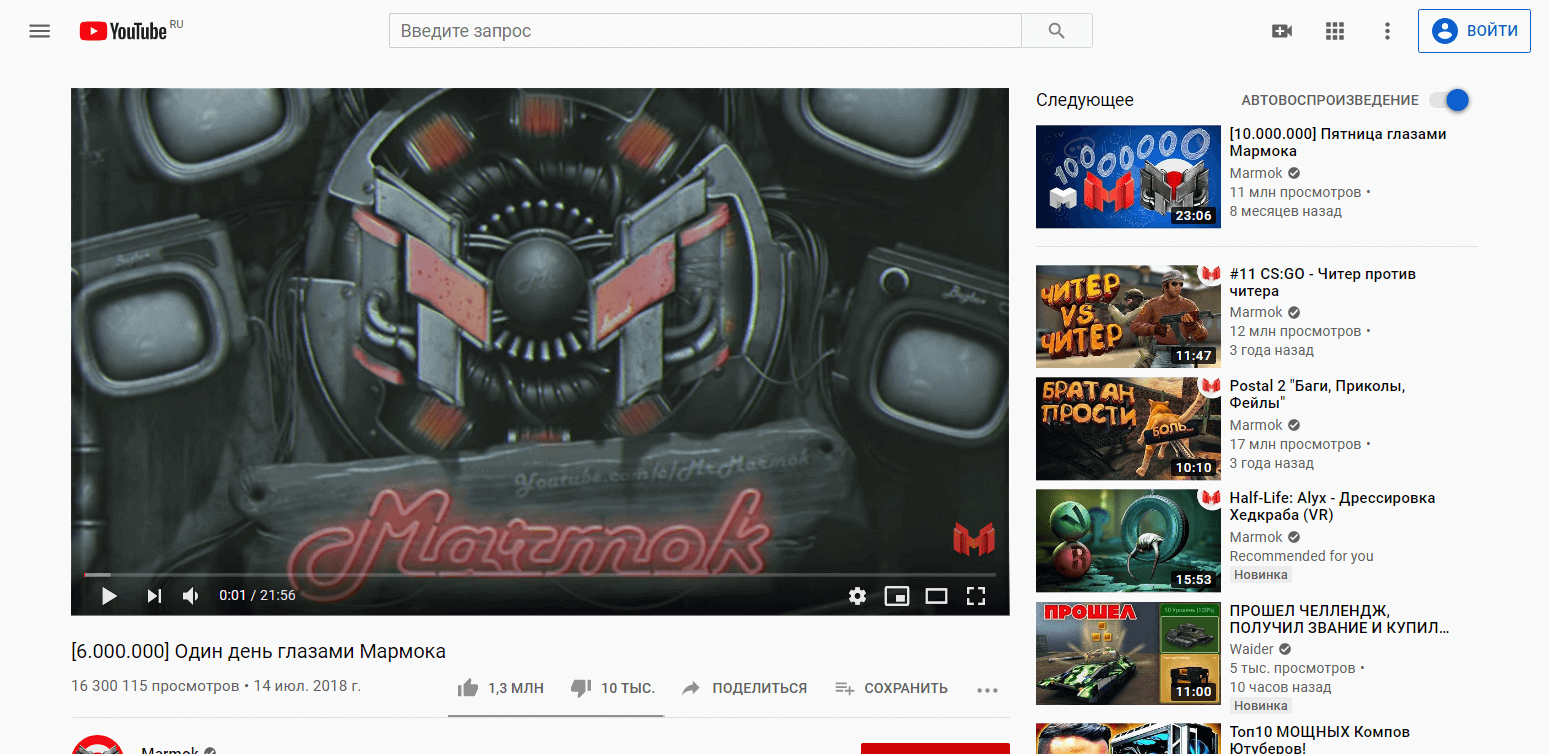
Task: Click the Введите запрос search field
Action: click(704, 31)
